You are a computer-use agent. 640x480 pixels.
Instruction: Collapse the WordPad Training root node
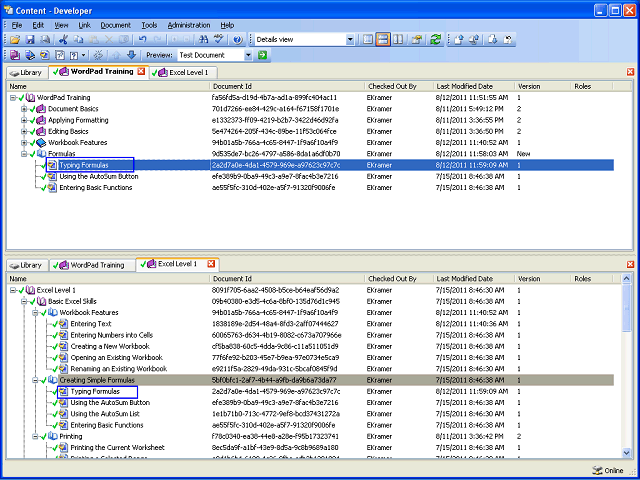click(x=13, y=98)
